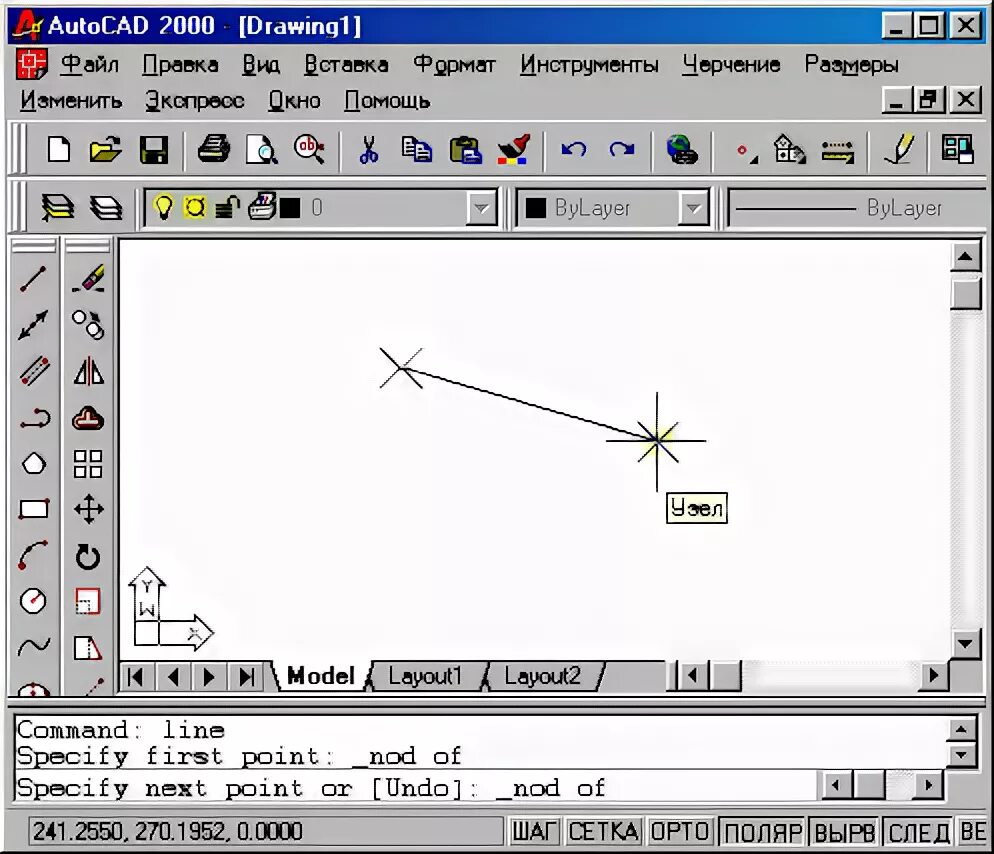Select the Move tool
Image resolution: width=994 pixels, height=854 pixels.
(x=89, y=509)
